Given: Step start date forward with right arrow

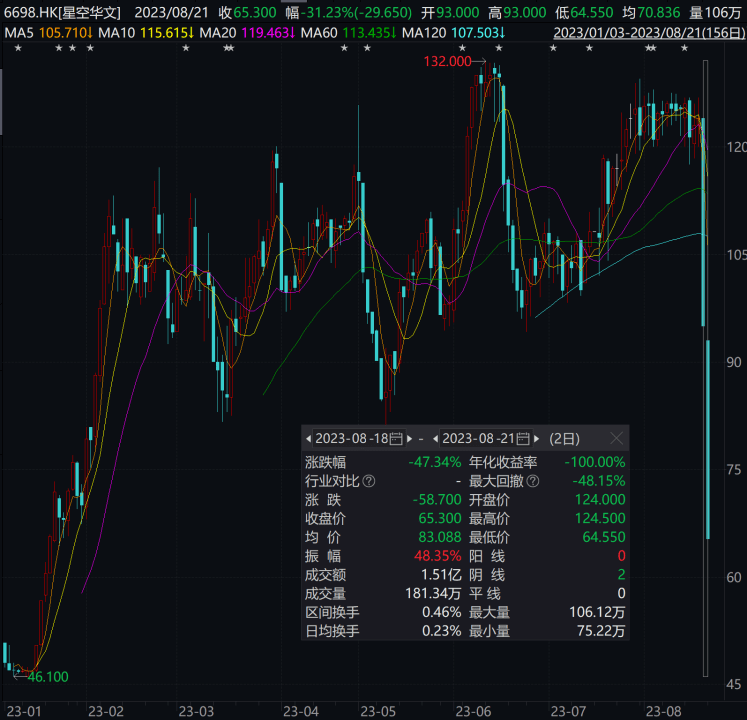Looking at the screenshot, I should pyautogui.click(x=409, y=439).
